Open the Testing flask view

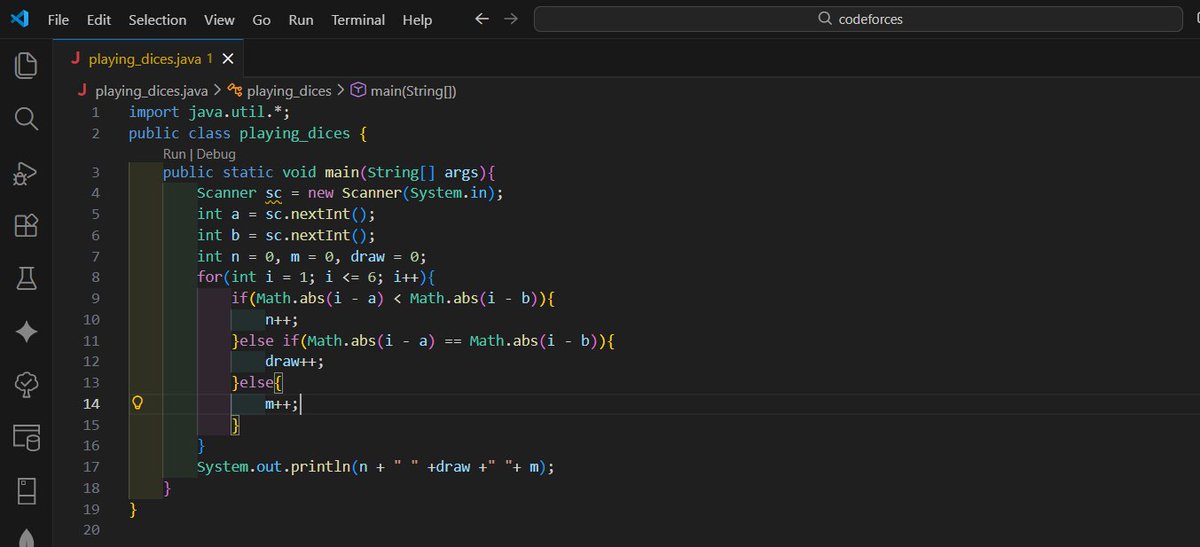tap(26, 279)
